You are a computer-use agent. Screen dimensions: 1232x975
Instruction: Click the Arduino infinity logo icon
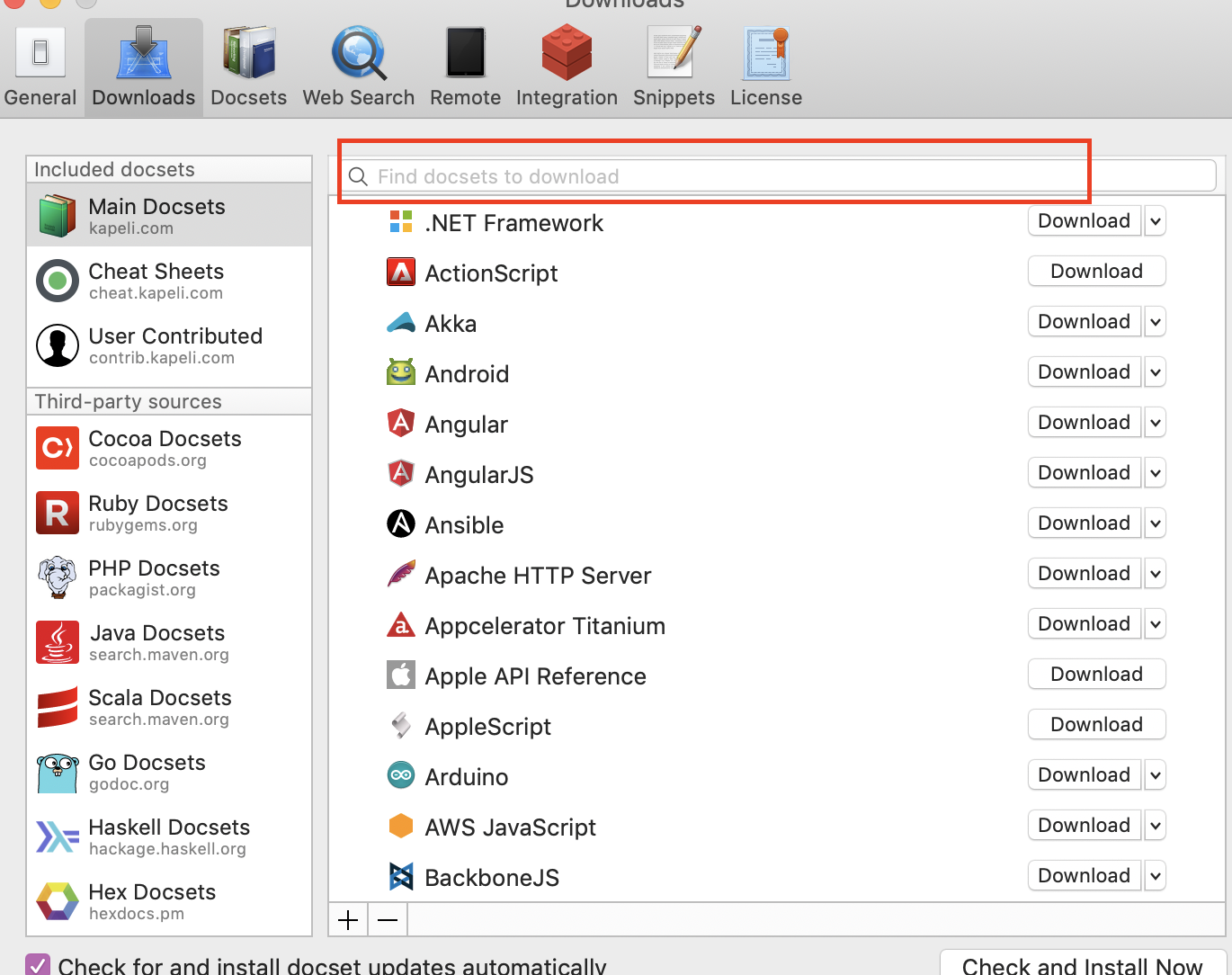401,775
